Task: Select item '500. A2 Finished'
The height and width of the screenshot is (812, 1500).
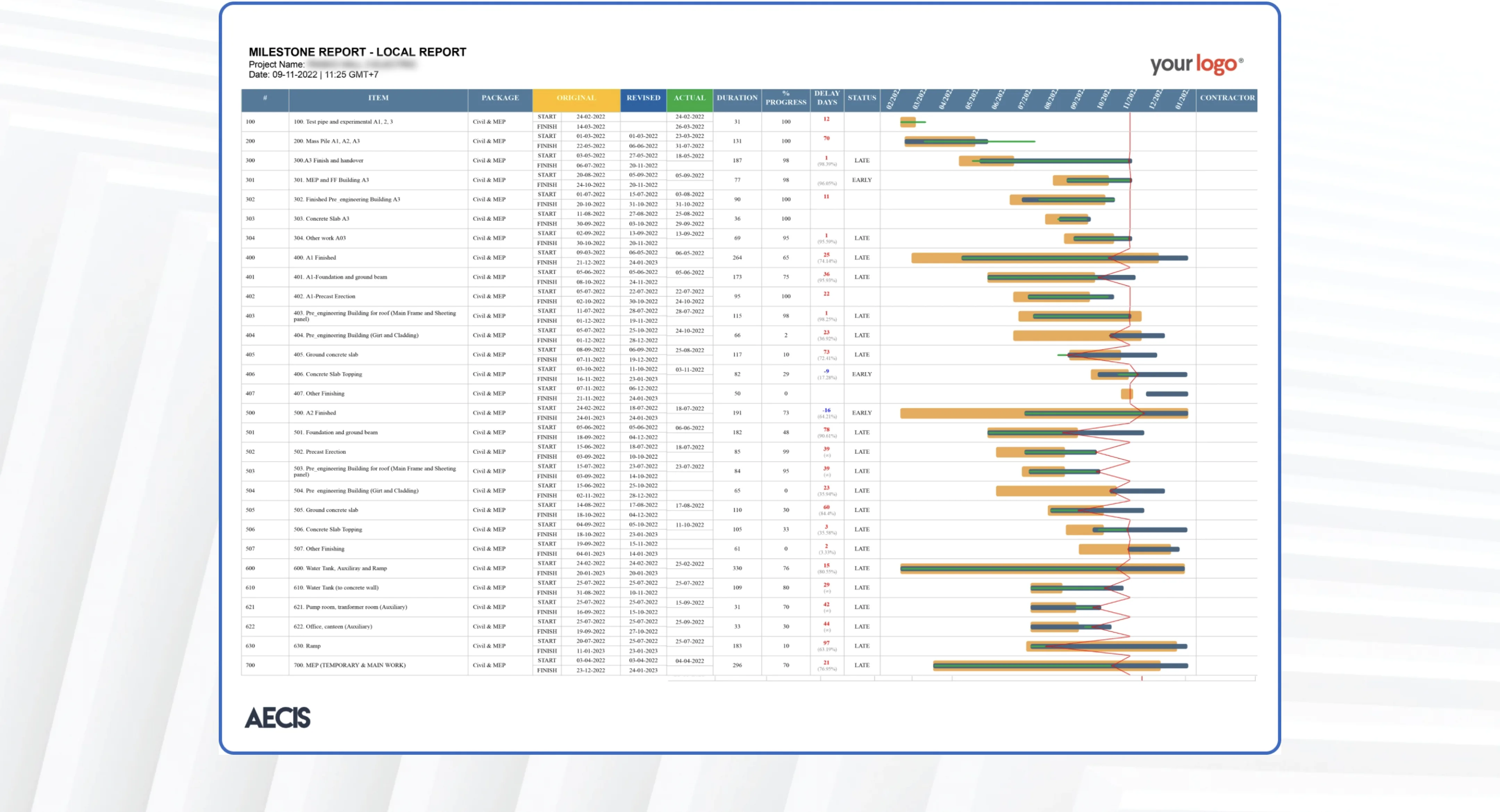Action: coord(315,413)
